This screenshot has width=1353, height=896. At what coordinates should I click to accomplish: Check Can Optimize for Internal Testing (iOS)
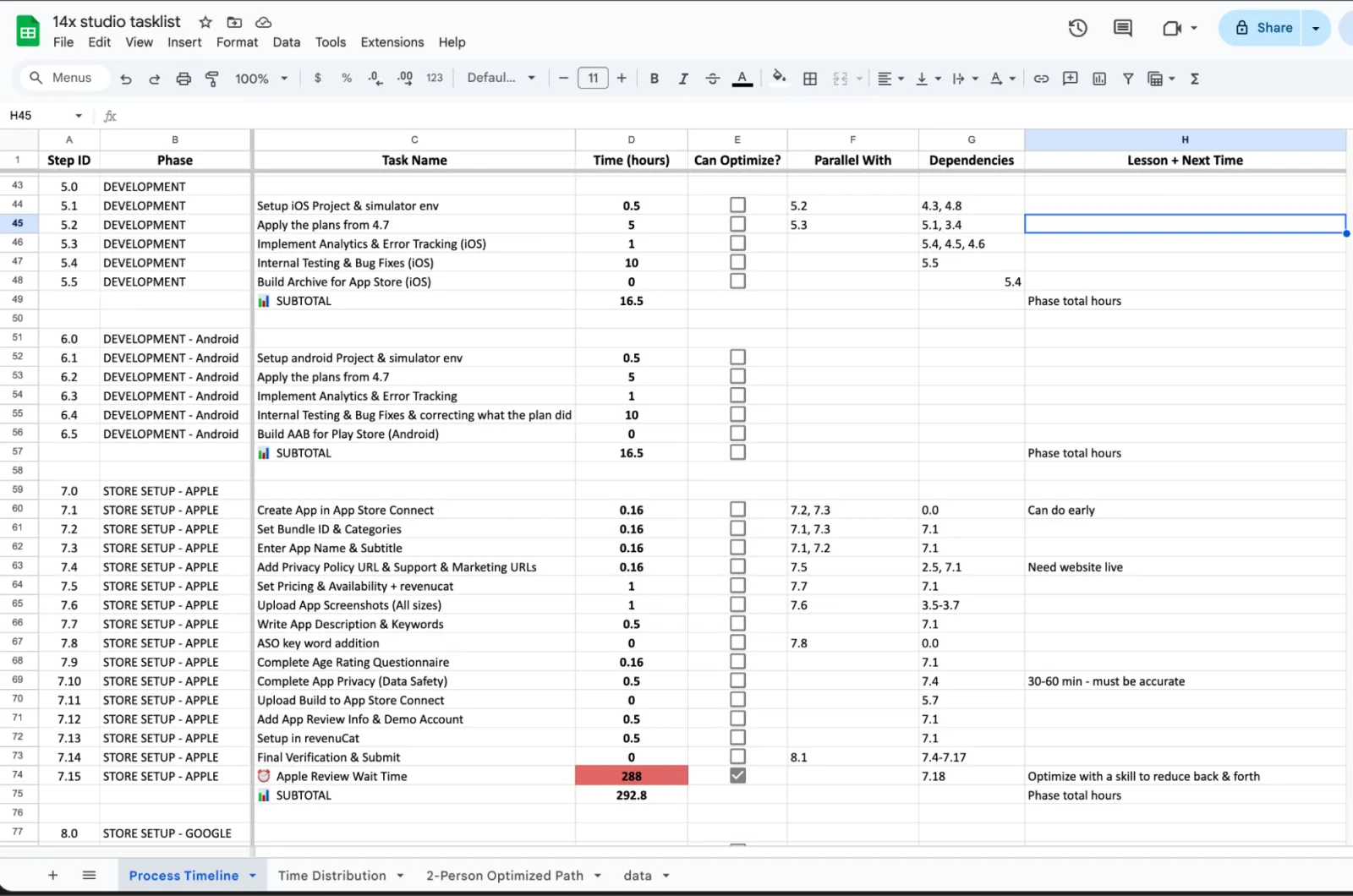pos(738,263)
